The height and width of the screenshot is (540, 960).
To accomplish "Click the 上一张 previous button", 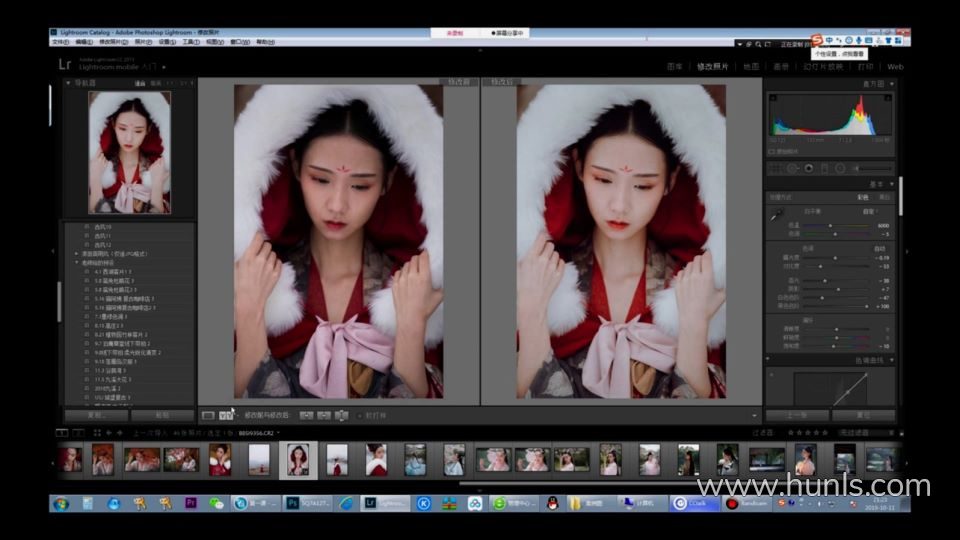I will click(x=797, y=415).
